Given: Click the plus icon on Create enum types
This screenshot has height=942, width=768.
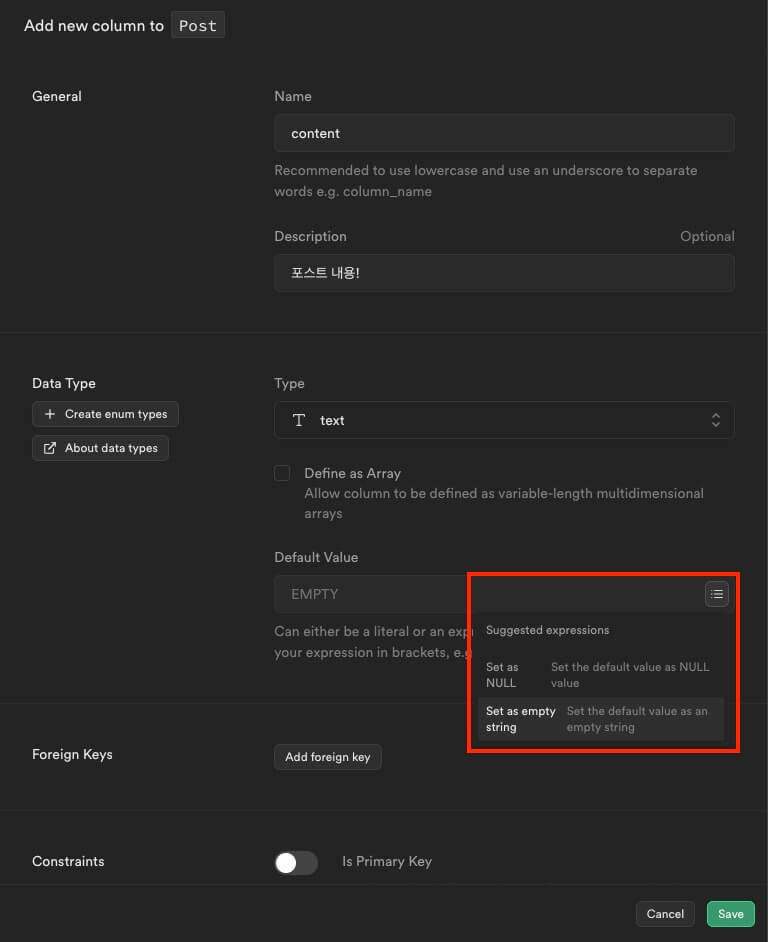Looking at the screenshot, I should [50, 414].
